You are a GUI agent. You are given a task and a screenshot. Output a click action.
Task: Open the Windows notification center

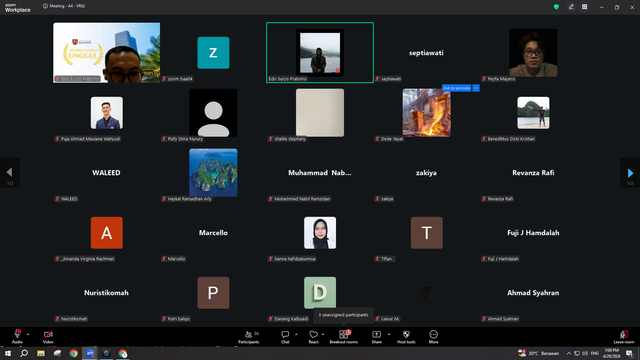click(629, 353)
